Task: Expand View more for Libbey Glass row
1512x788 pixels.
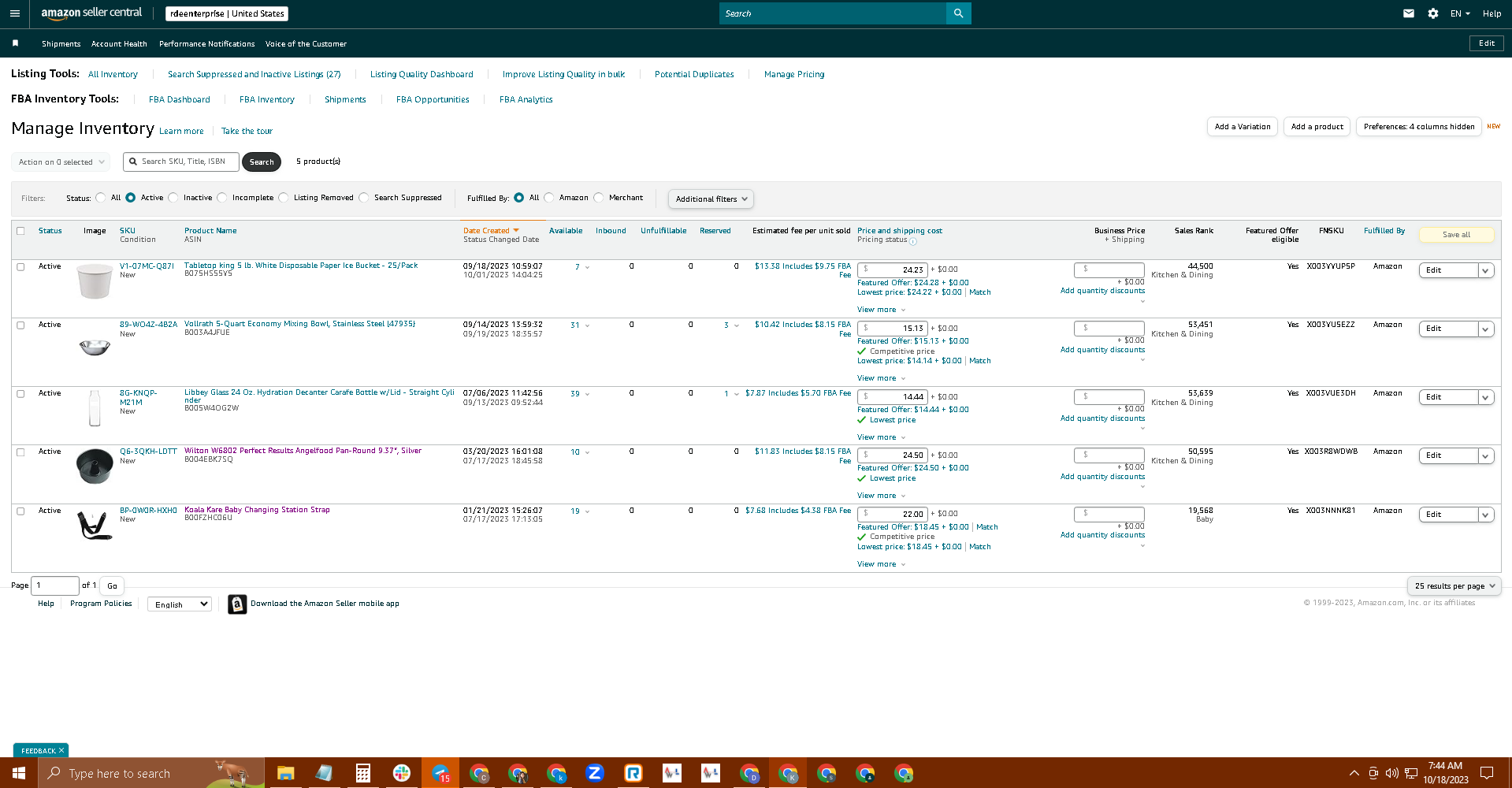Action: [x=881, y=437]
